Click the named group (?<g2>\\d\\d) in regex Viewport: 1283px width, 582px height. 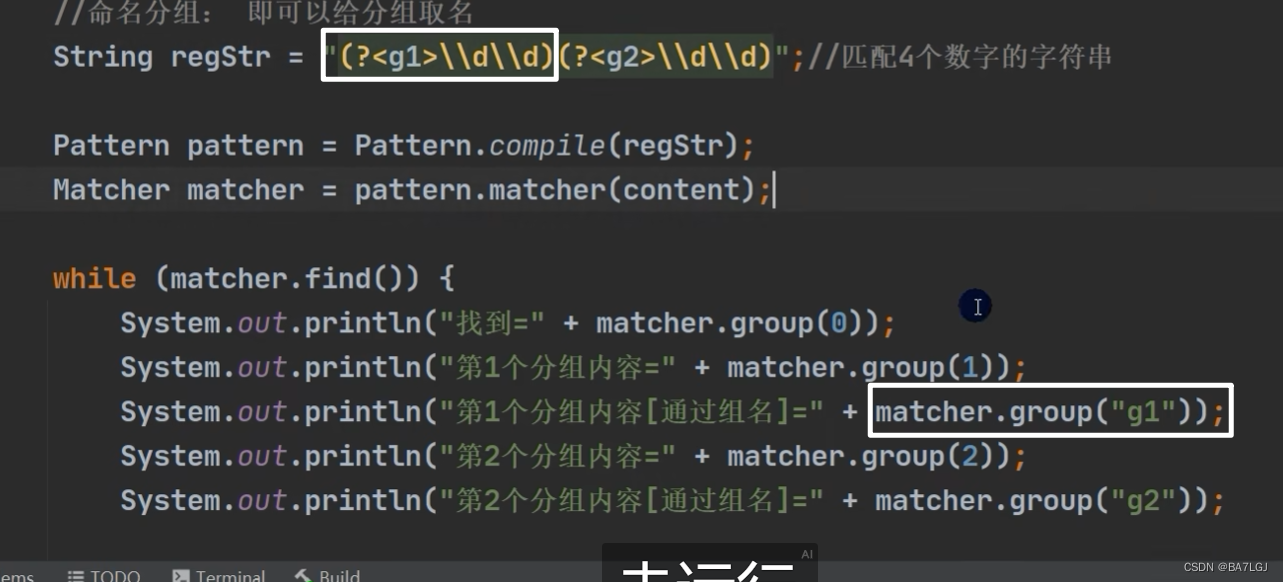pyautogui.click(x=665, y=57)
